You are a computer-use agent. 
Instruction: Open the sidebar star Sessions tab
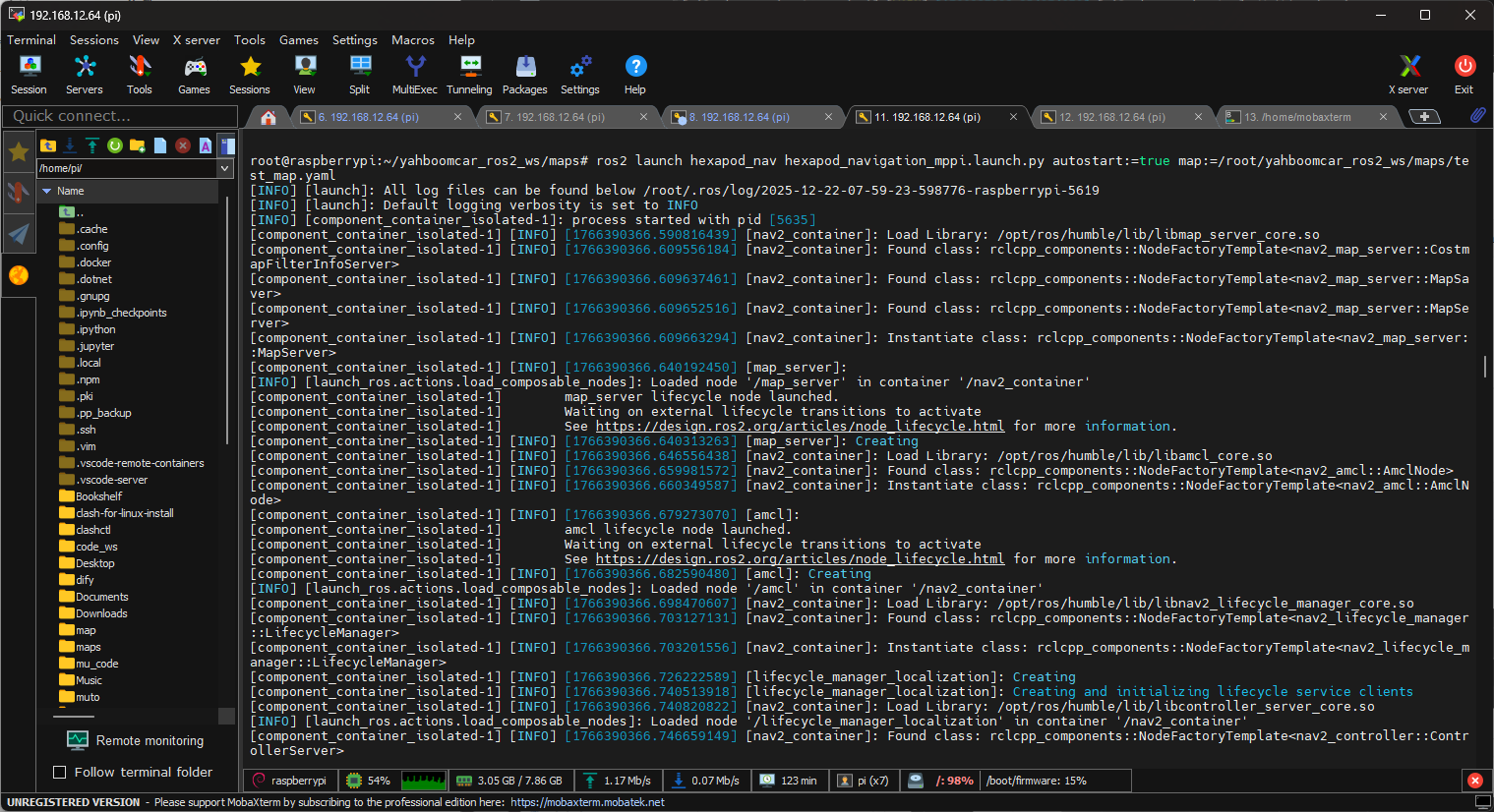click(x=18, y=151)
